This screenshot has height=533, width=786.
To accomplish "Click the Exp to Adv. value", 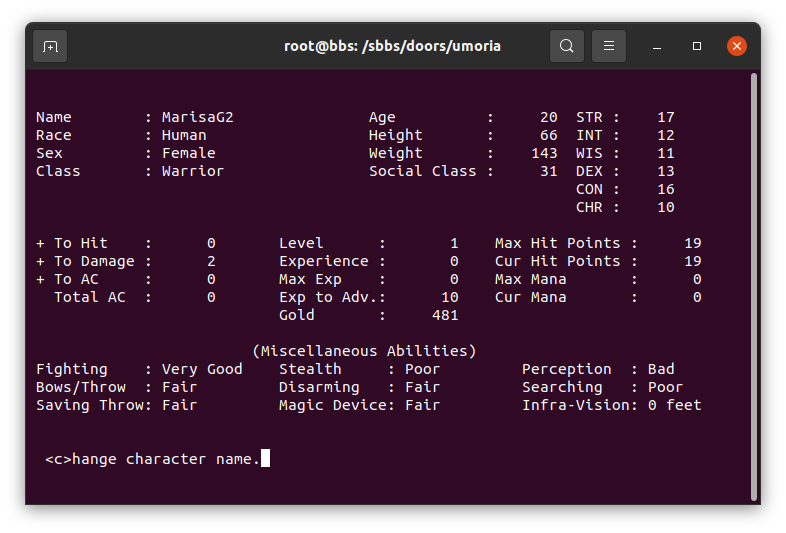I will coord(450,297).
